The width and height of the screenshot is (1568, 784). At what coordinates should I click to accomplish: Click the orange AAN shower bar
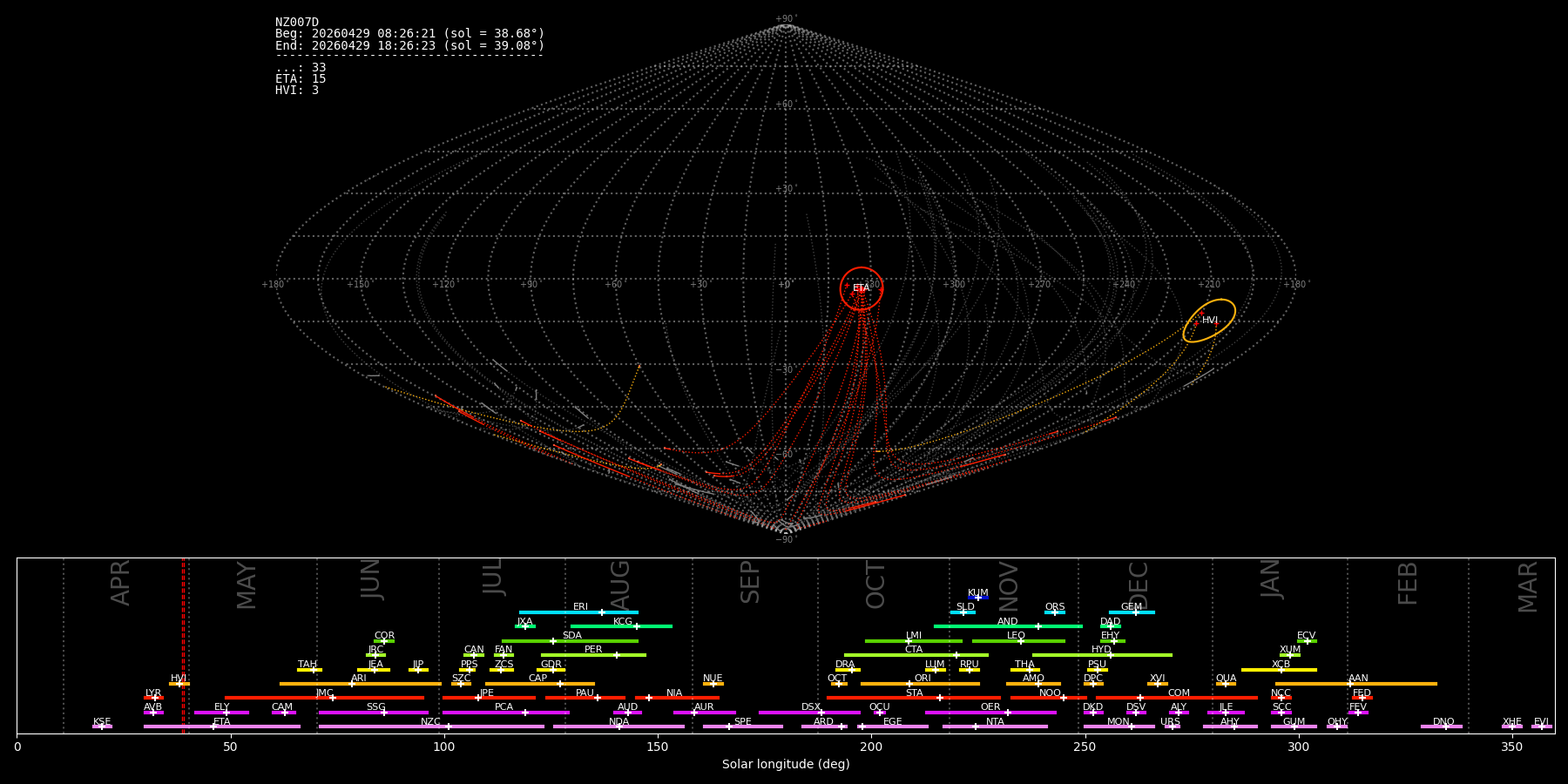pyautogui.click(x=1356, y=684)
